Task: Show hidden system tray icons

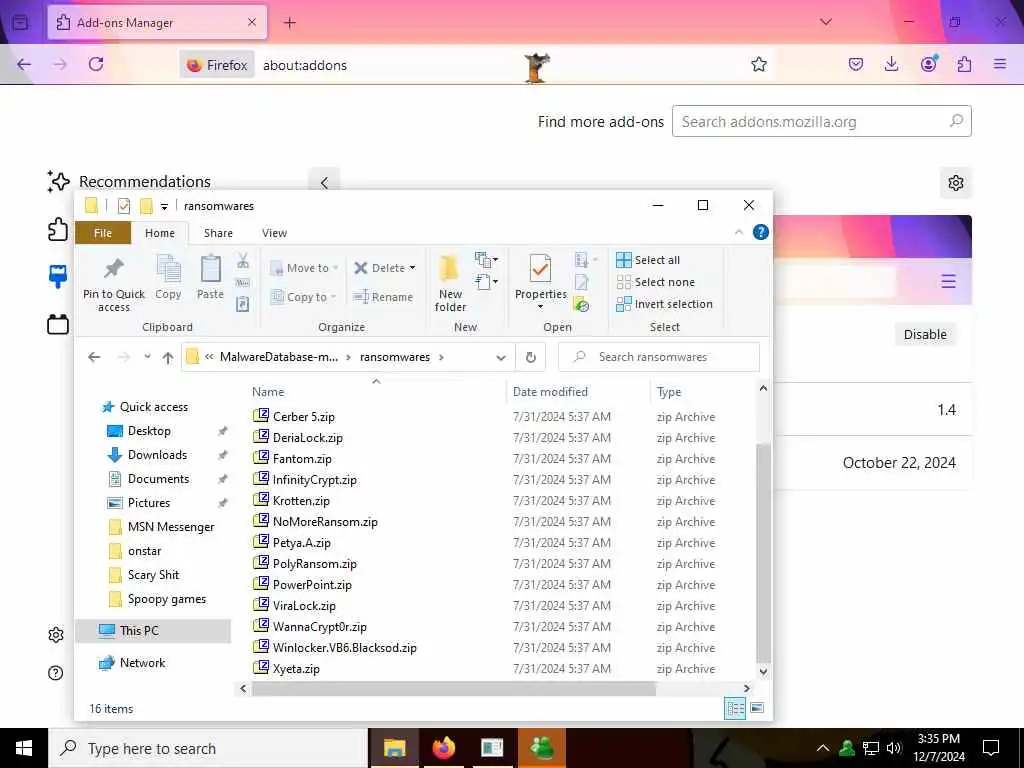Action: point(823,748)
